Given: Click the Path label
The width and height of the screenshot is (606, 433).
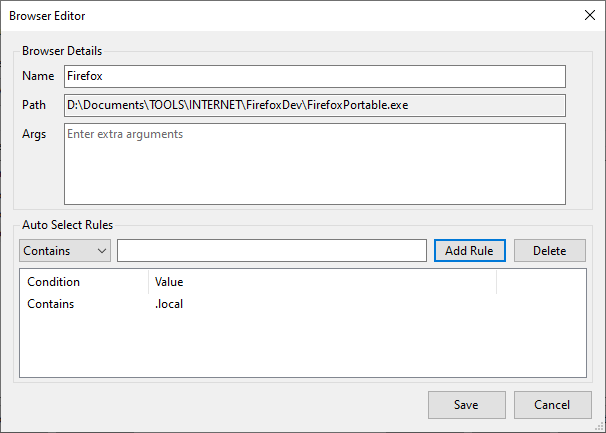Looking at the screenshot, I should tap(35, 105).
